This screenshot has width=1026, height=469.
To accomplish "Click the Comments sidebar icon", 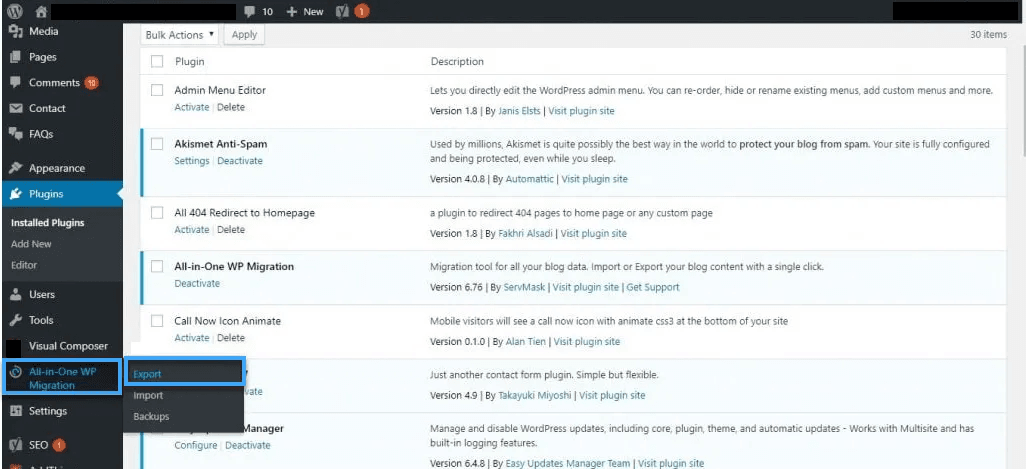I will coord(16,83).
